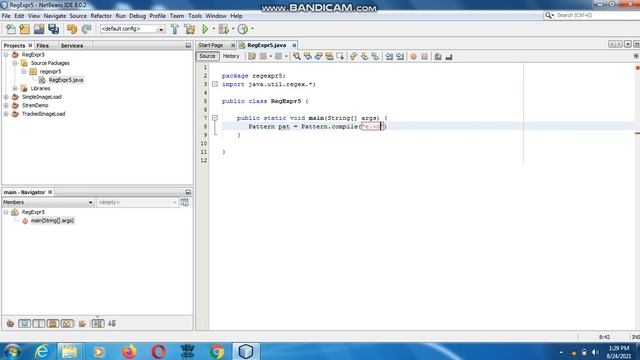This screenshot has height=360, width=640.
Task: Run the project with green play icon
Action: 205,29
